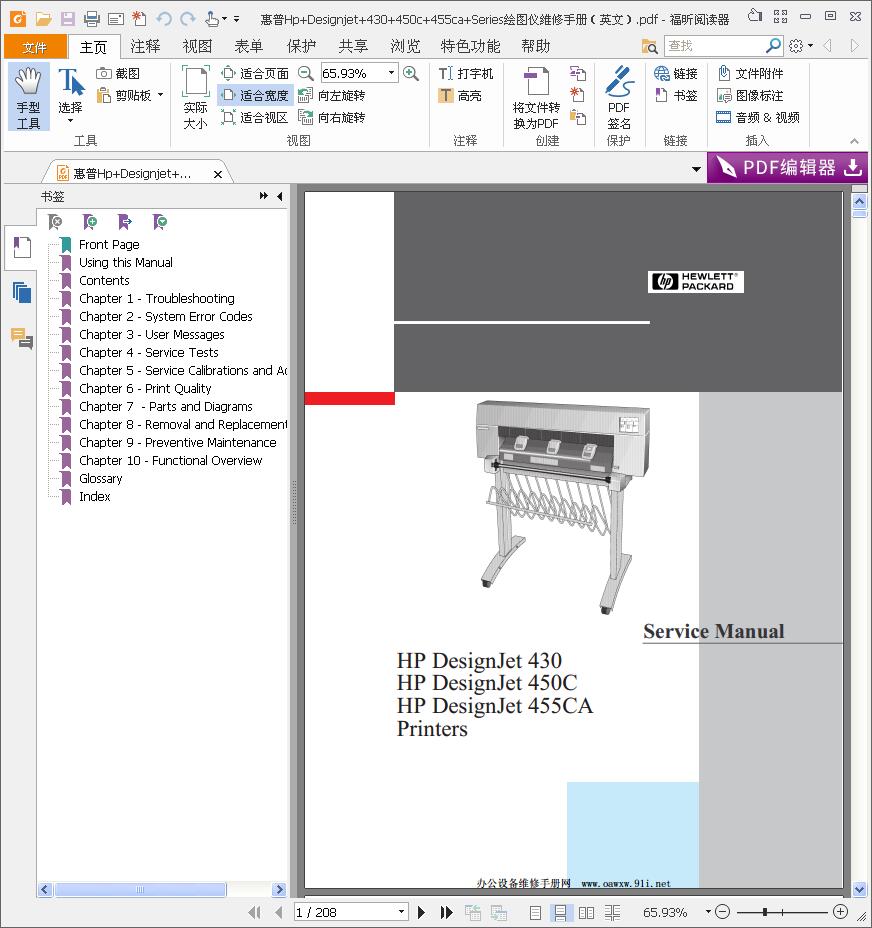This screenshot has width=872, height=928.
Task: Open the Comments panel sidebar icon
Action: (22, 338)
